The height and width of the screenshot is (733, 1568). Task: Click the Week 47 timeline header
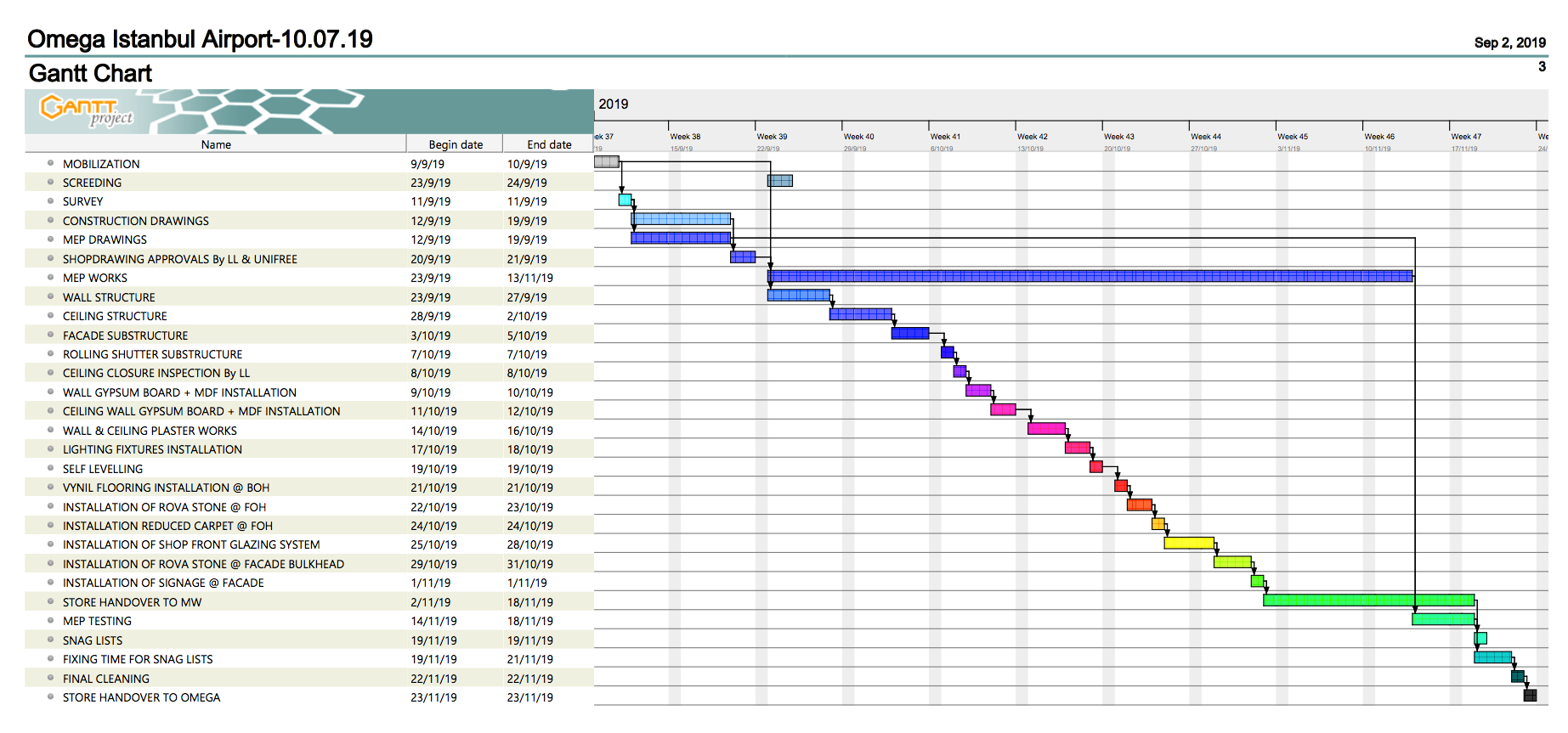pos(1466,137)
